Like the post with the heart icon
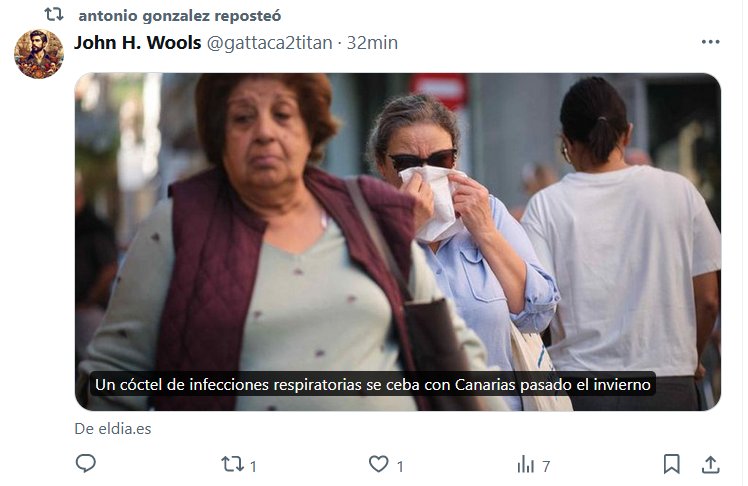Image resolution: width=748 pixels, height=486 pixels. [379, 464]
